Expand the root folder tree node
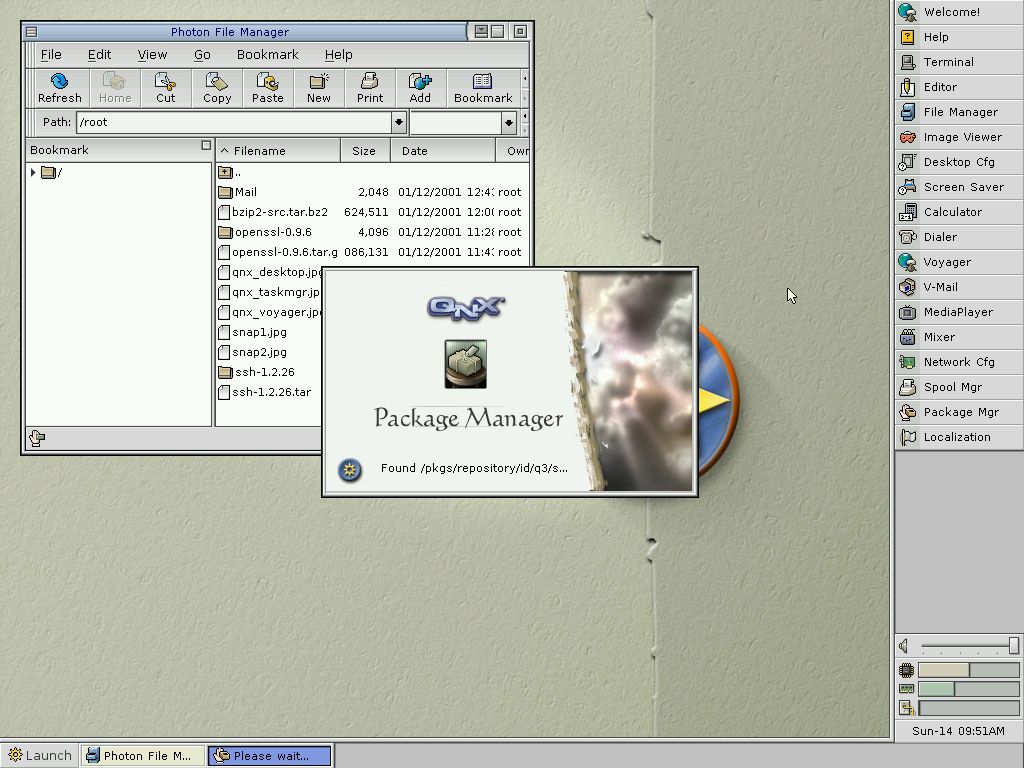This screenshot has height=768, width=1024. tap(34, 173)
